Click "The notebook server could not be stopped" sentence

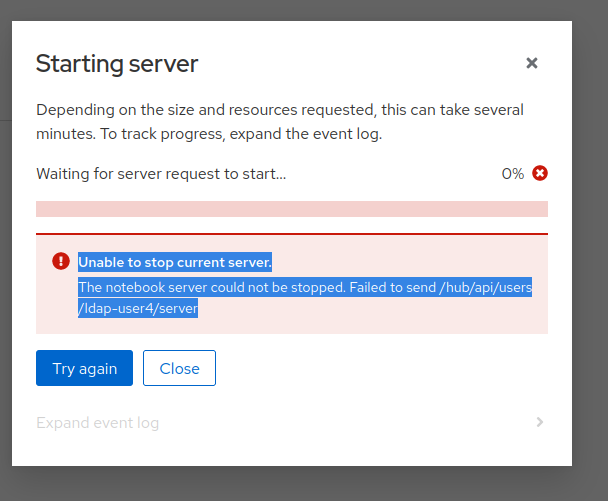coord(210,288)
